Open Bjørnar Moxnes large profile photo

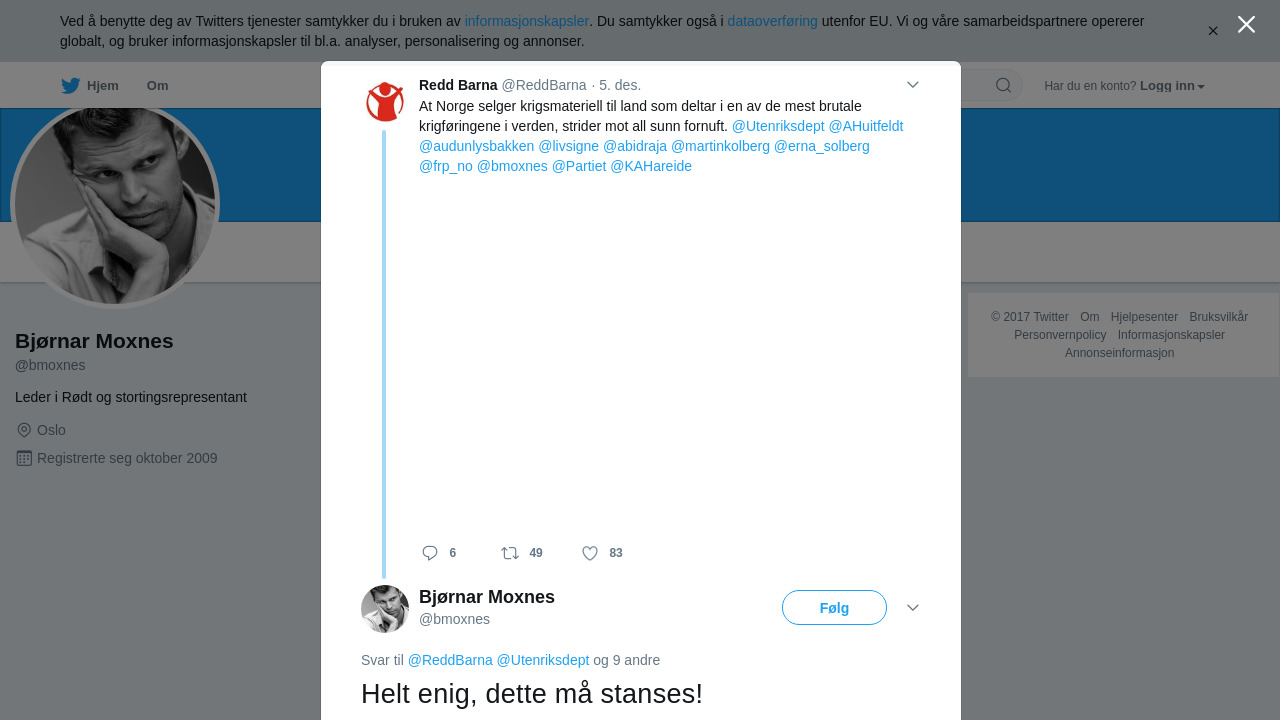coord(115,205)
